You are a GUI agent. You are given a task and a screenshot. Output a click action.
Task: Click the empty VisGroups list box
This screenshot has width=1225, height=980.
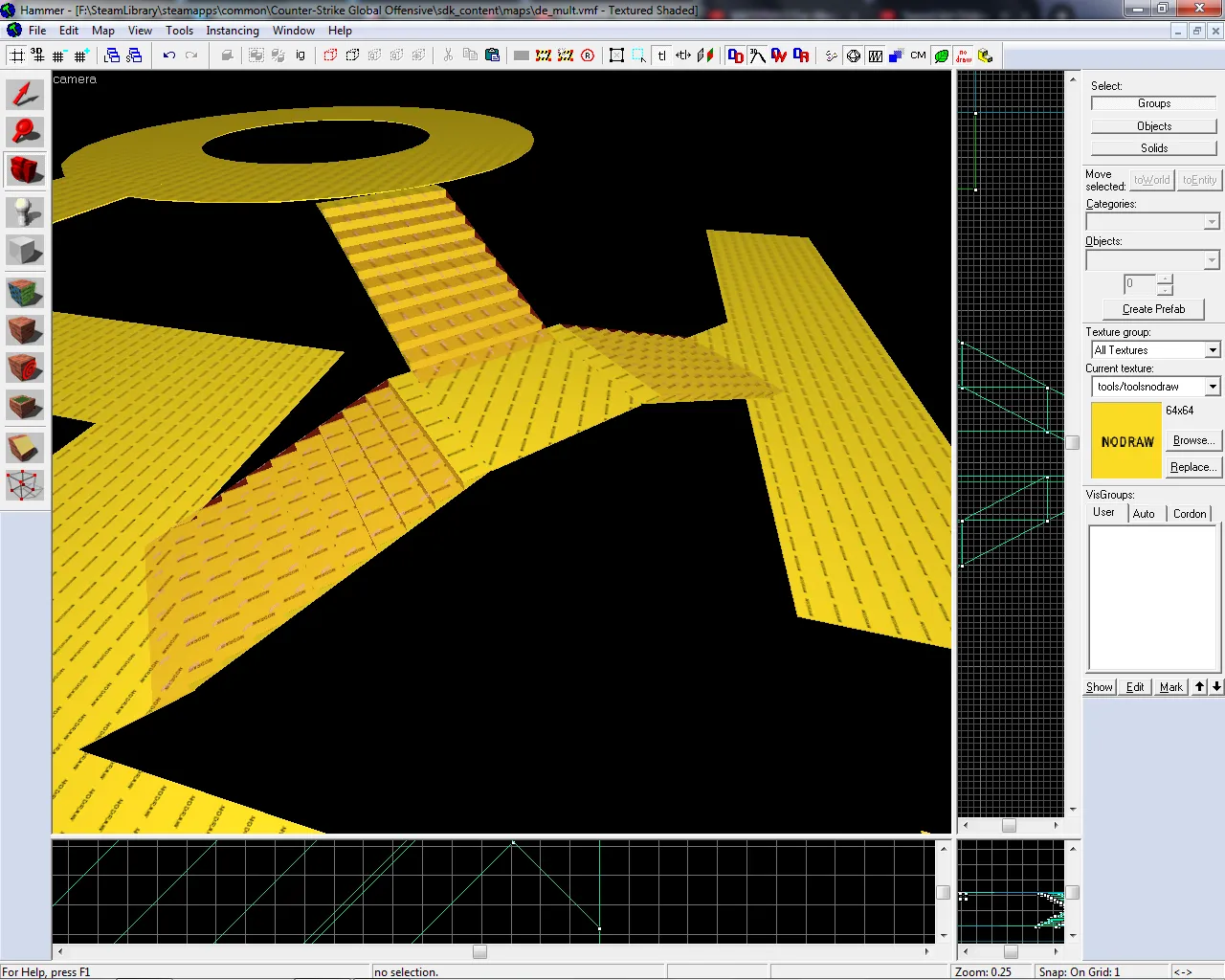click(x=1152, y=598)
